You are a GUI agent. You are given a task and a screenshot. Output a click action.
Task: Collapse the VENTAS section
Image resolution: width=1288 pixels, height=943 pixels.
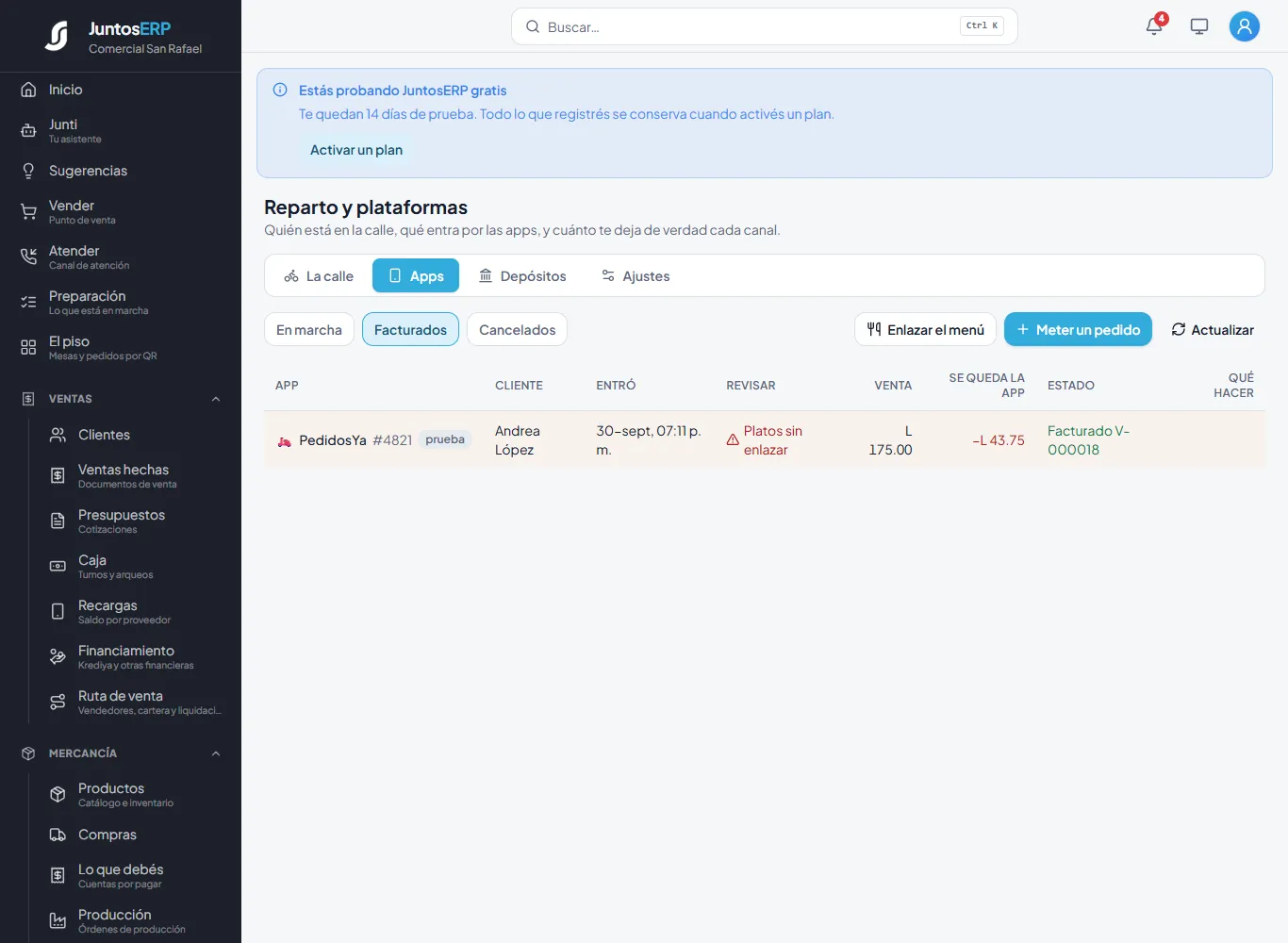pos(216,399)
